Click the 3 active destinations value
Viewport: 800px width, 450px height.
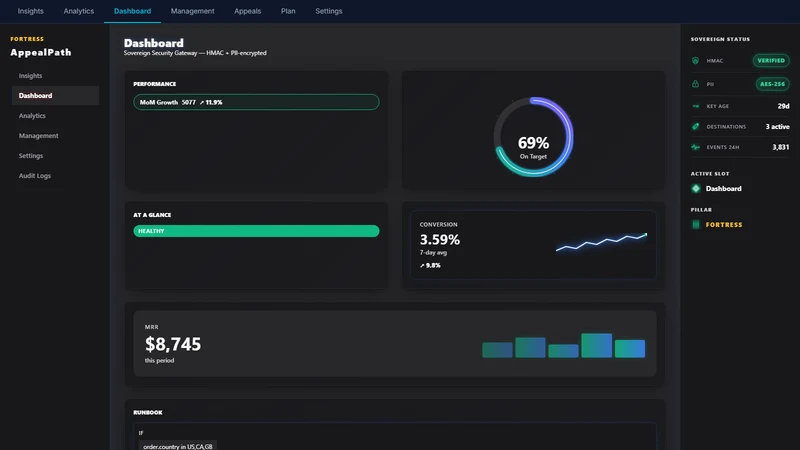click(777, 127)
